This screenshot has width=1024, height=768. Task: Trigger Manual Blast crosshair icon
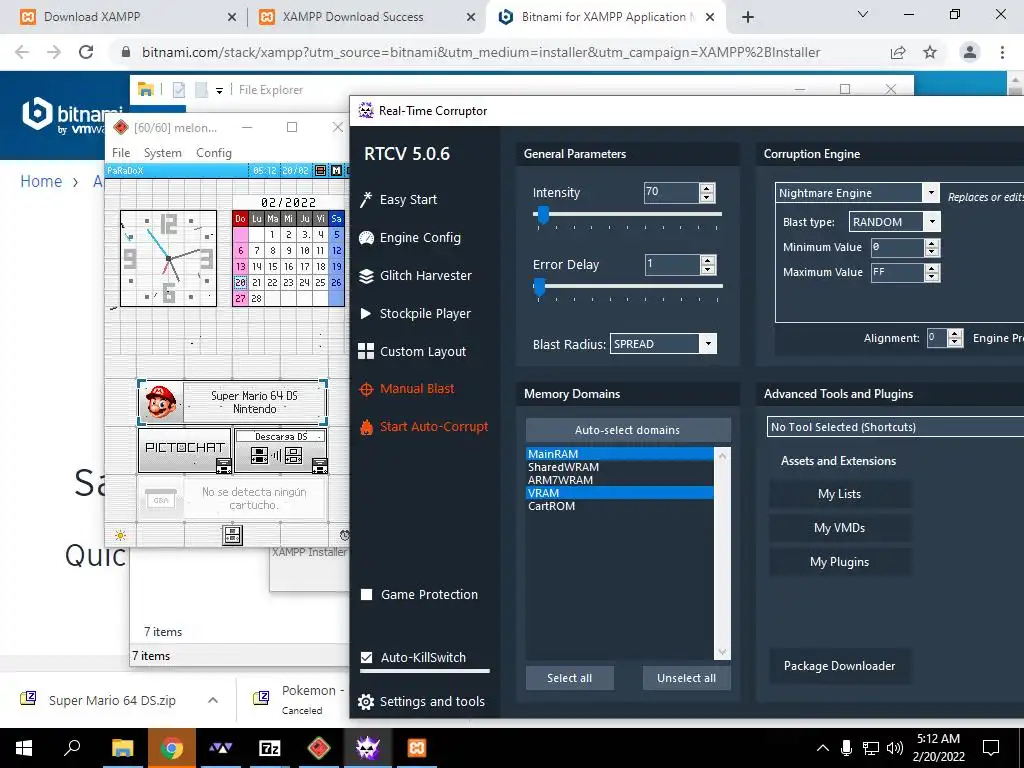366,389
